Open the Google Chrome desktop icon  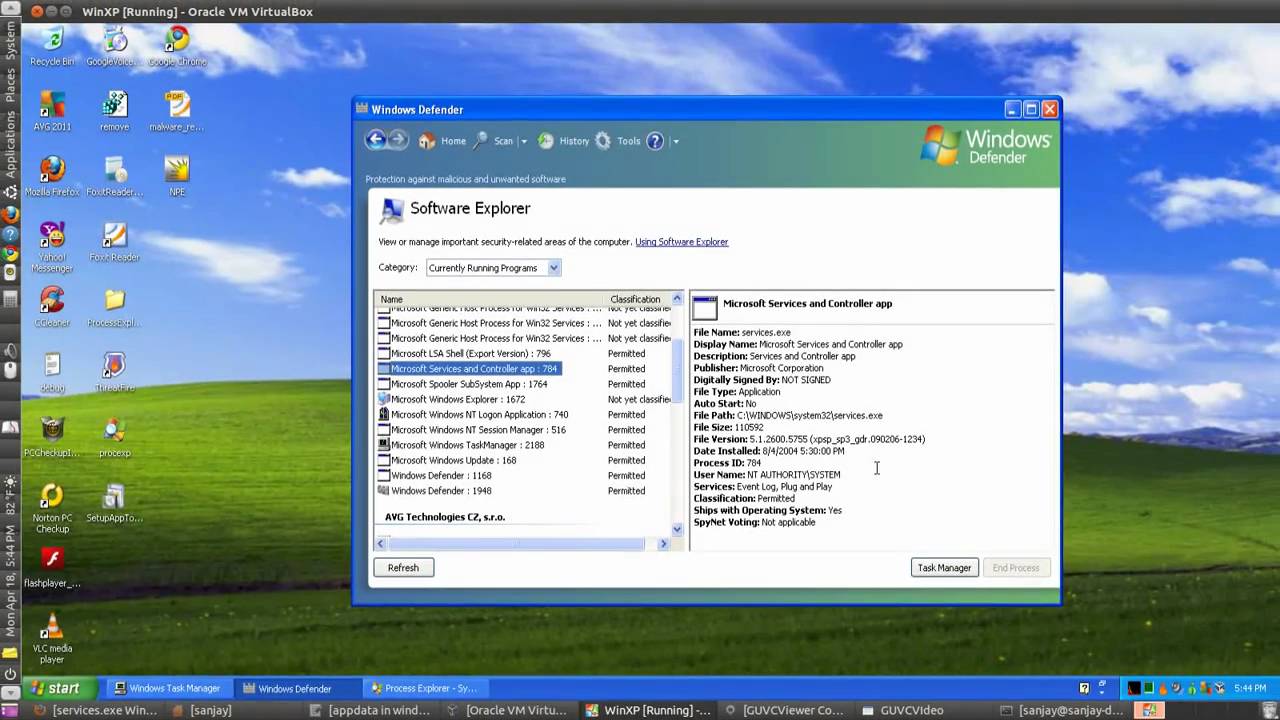[x=177, y=47]
